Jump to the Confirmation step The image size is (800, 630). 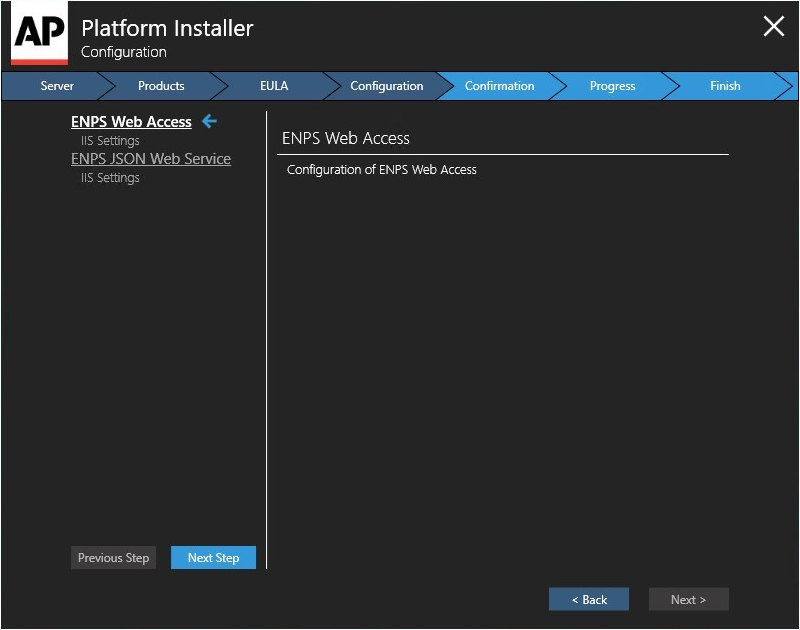coord(499,86)
